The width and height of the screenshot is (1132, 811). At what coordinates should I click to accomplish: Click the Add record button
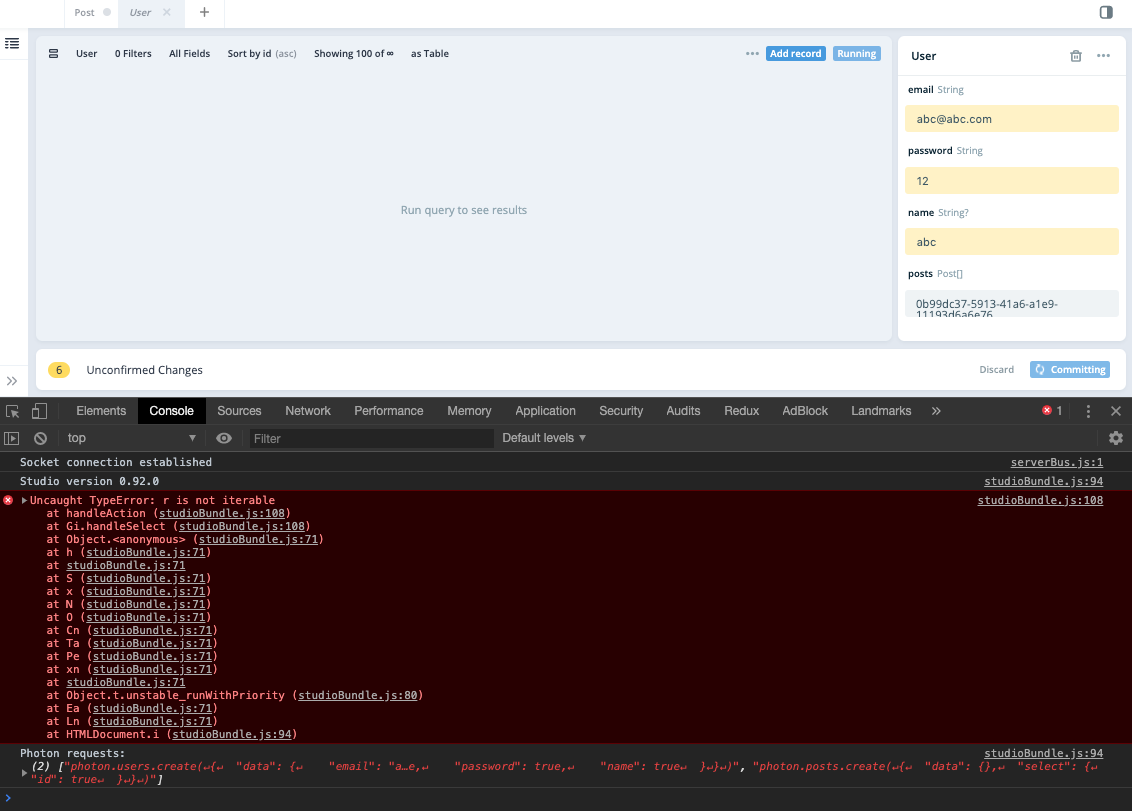pyautogui.click(x=795, y=53)
